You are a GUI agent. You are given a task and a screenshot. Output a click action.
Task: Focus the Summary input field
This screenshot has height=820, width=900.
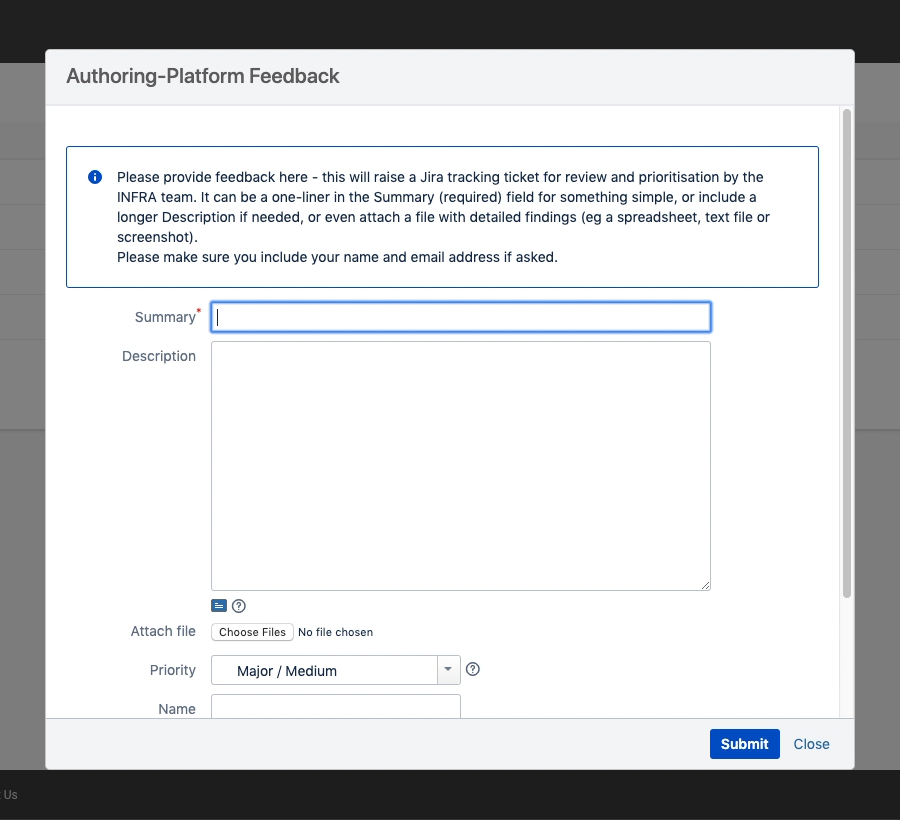[461, 317]
